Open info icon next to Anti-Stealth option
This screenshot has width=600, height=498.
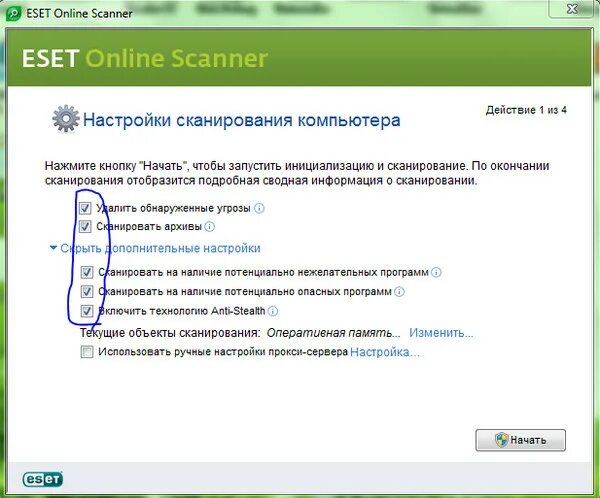[273, 311]
